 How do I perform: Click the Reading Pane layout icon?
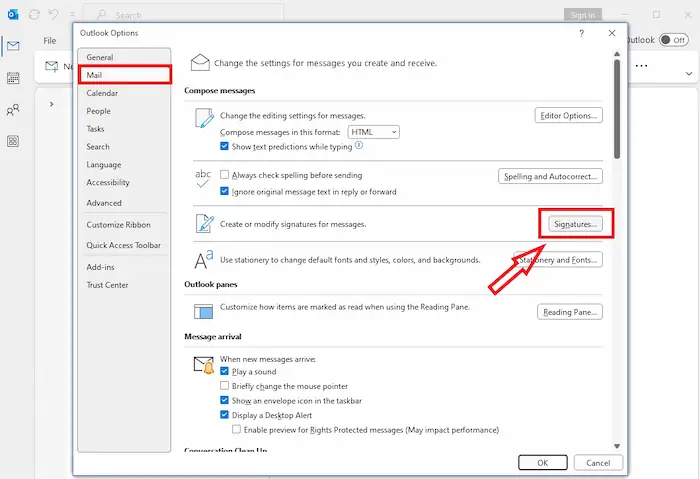[203, 311]
